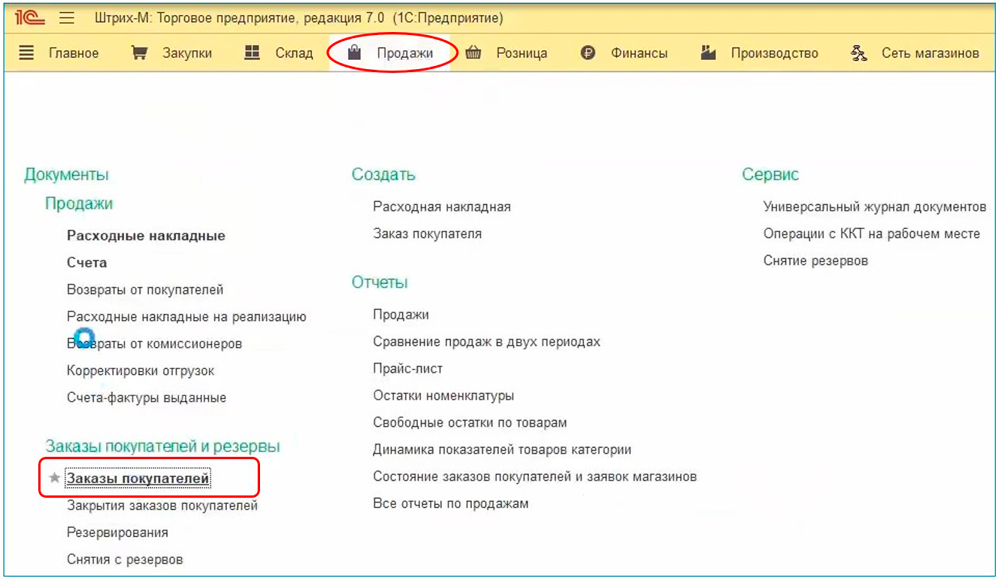This screenshot has width=1000, height=580.
Task: Toggle favorite star beside Заказы покупателей
Action: tap(54, 479)
